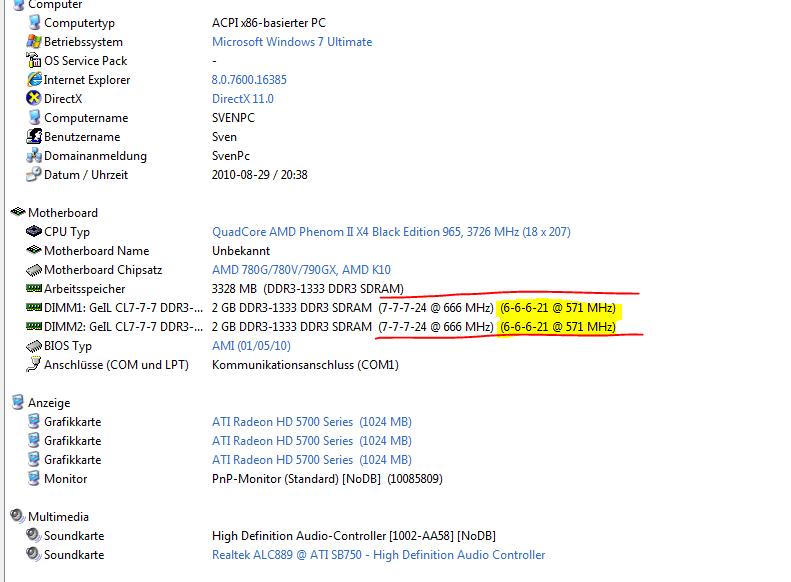Select the Domainanmeldung label

click(95, 156)
